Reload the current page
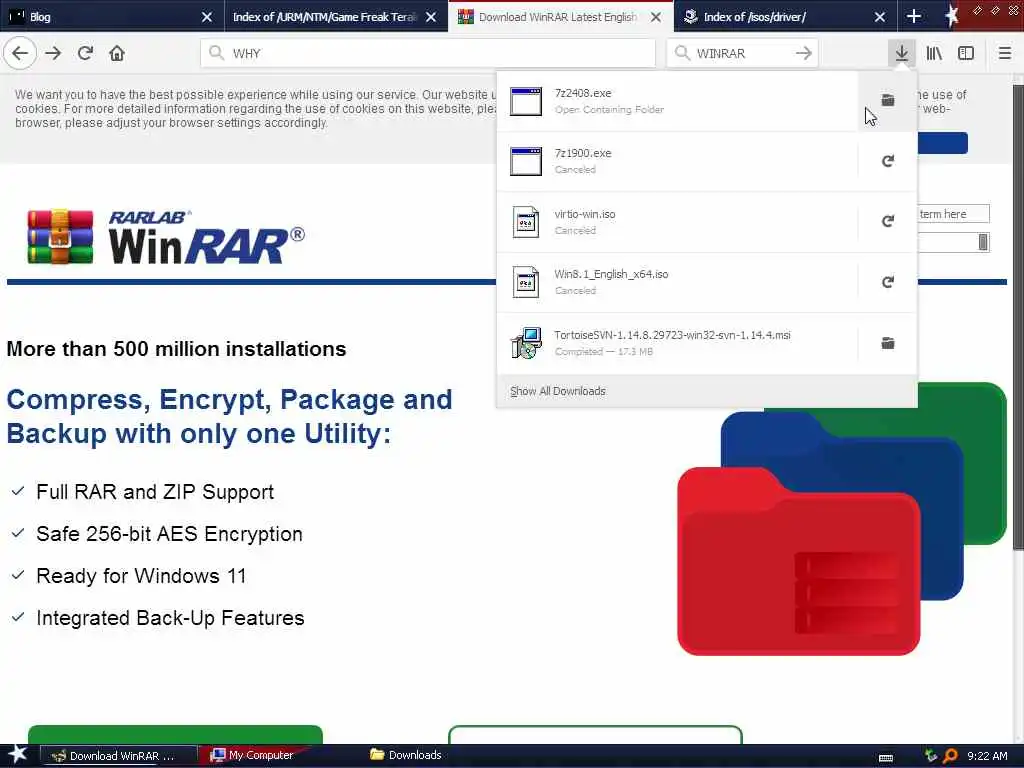Viewport: 1024px width, 768px height. (86, 53)
